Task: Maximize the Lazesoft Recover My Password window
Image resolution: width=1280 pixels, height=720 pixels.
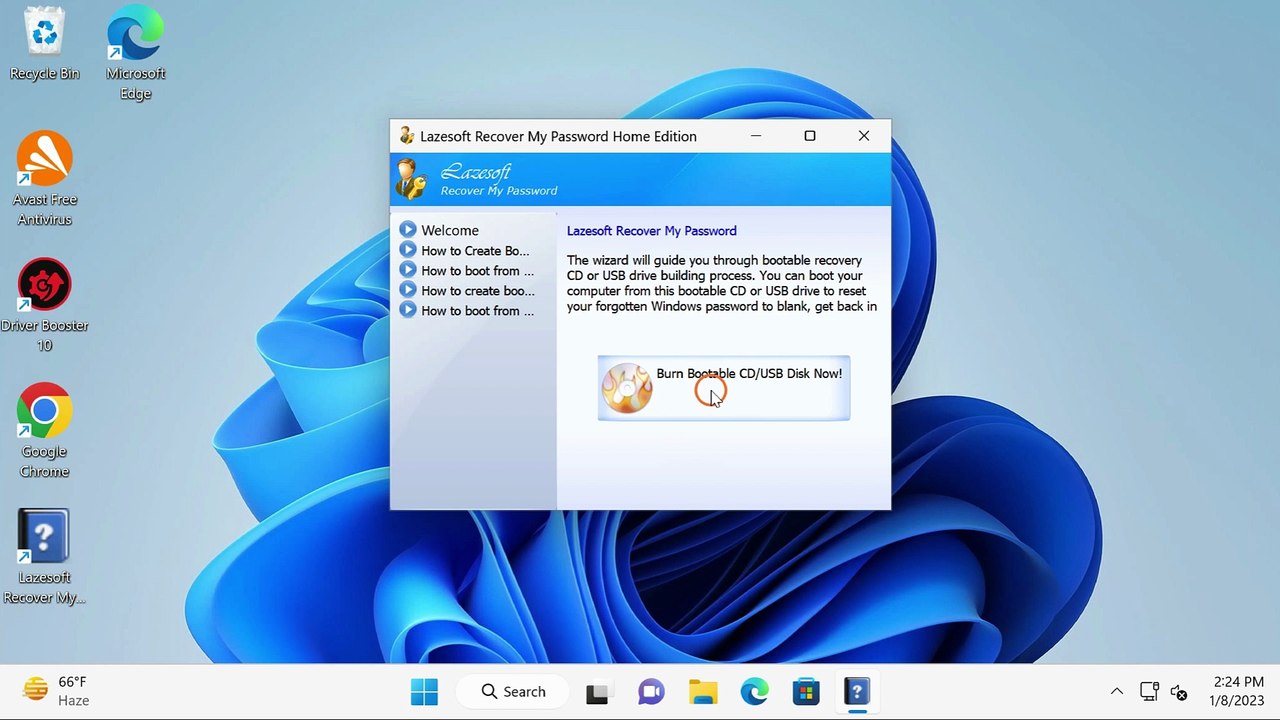Action: 810,136
